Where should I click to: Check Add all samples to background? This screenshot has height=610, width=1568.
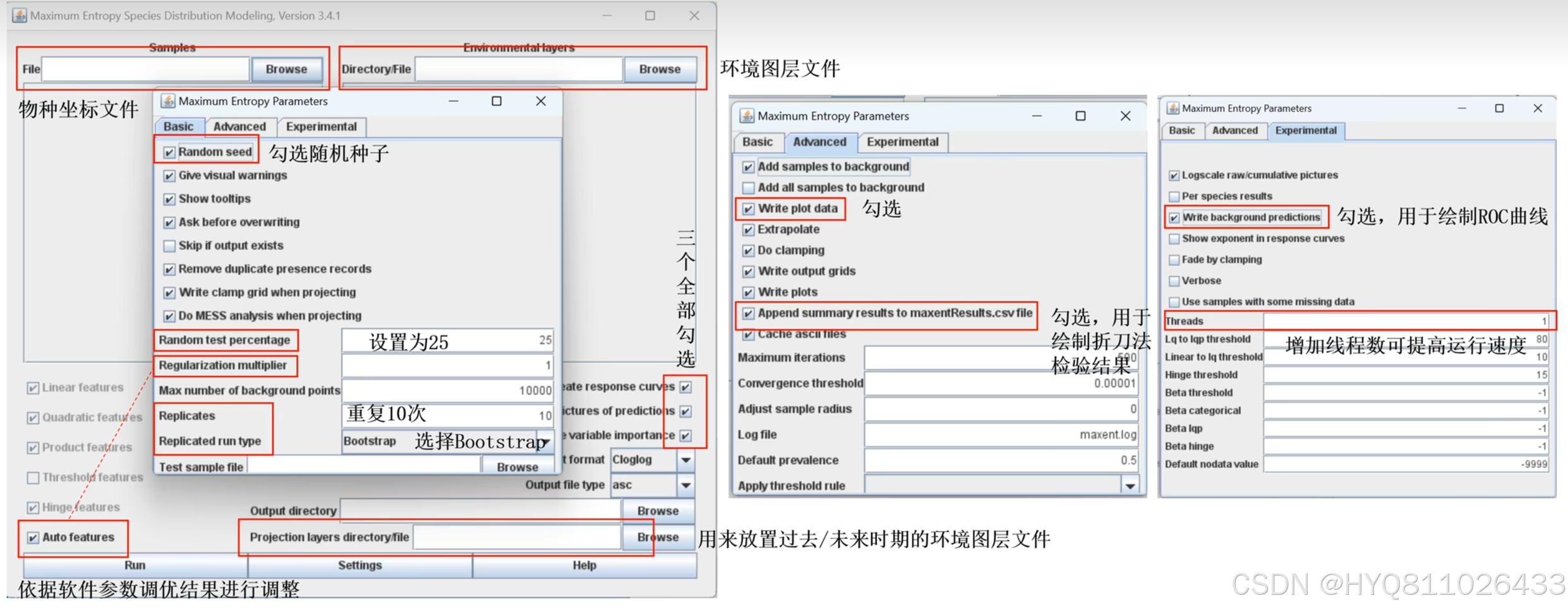[x=749, y=188]
